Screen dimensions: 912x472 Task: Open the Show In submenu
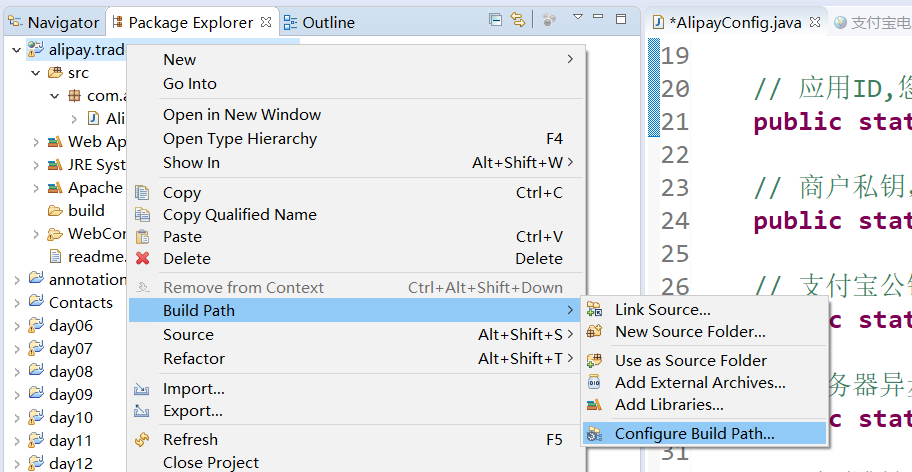point(356,163)
